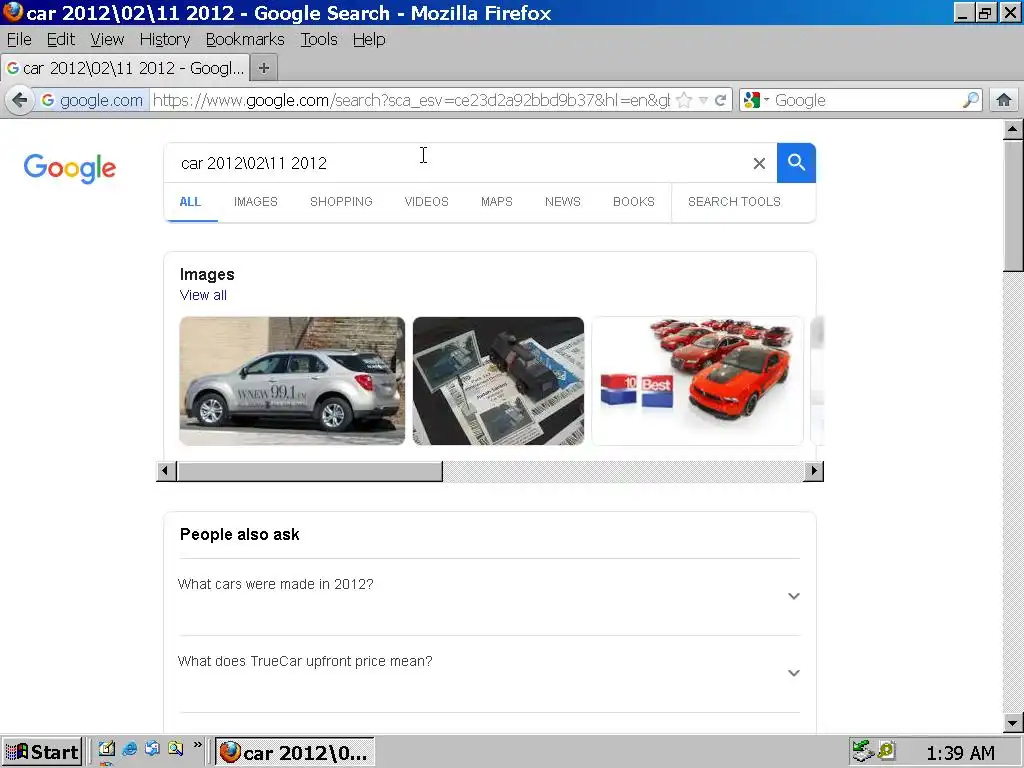
Task: Click the bookmark star in the address bar
Action: (x=684, y=100)
